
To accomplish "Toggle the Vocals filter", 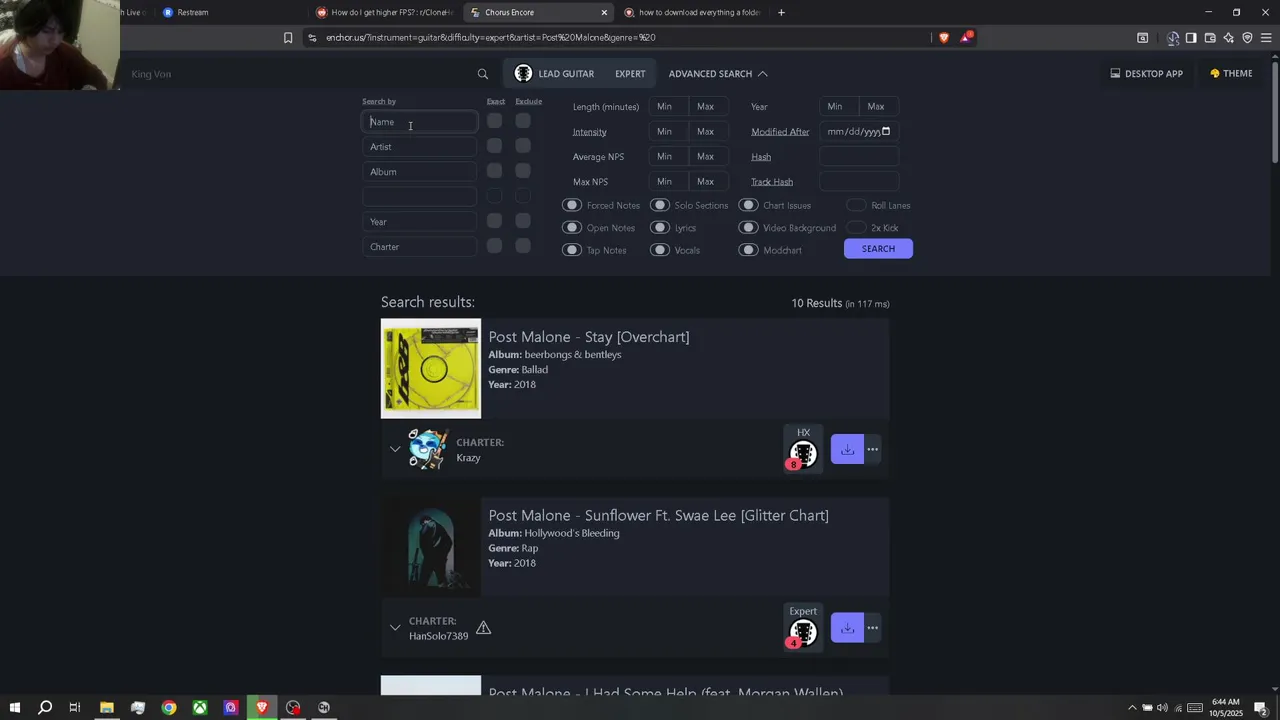I will [660, 250].
